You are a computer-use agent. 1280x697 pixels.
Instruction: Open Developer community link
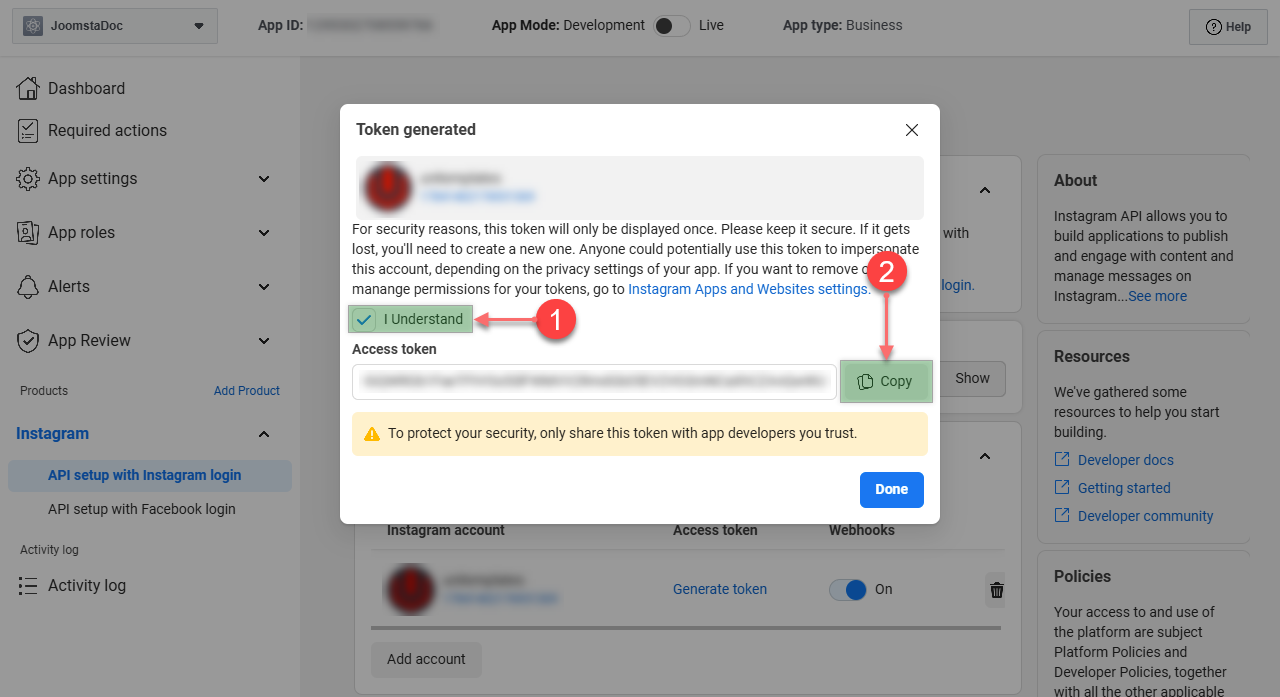(x=1146, y=516)
